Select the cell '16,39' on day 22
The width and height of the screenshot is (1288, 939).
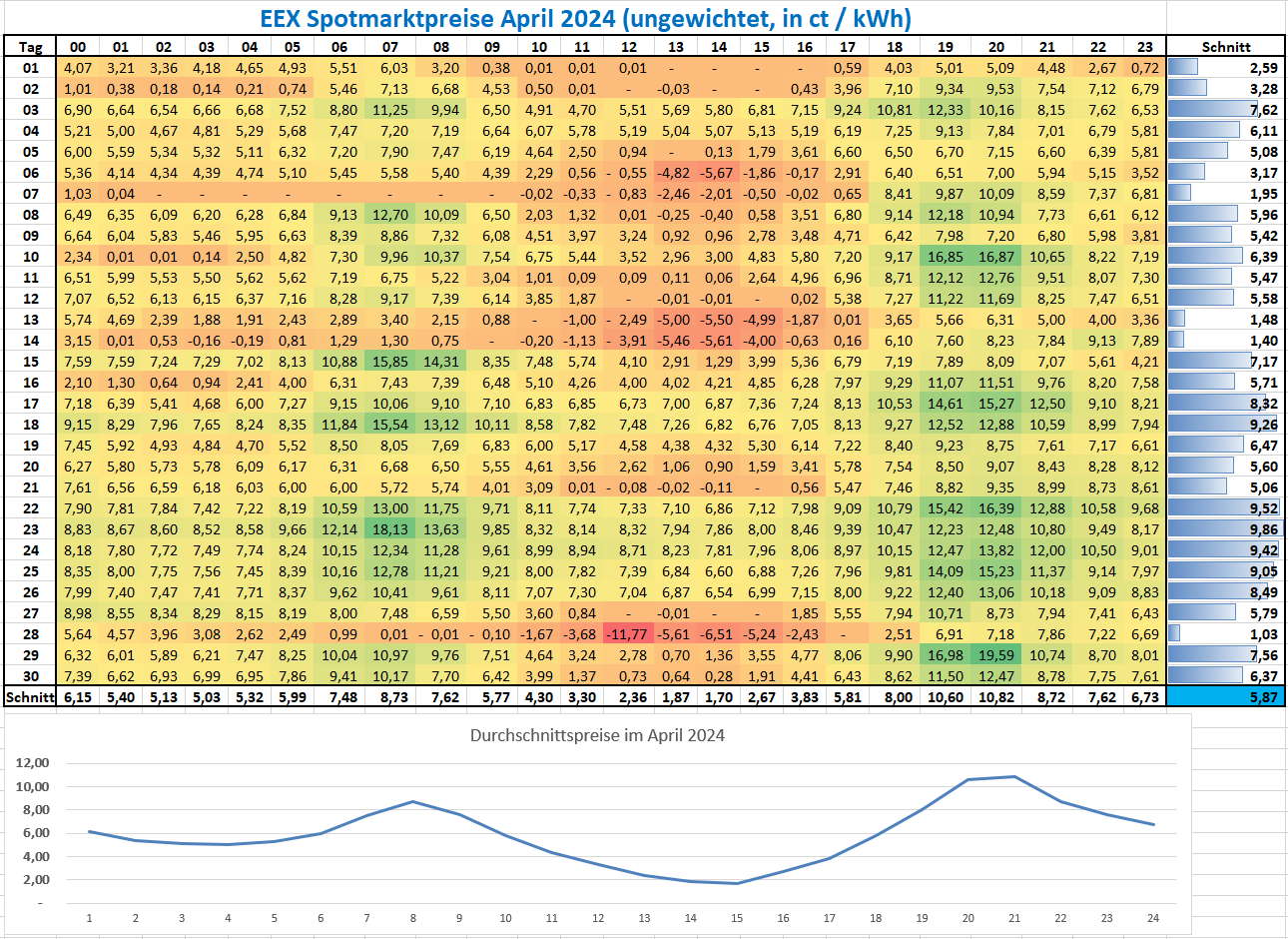click(995, 508)
